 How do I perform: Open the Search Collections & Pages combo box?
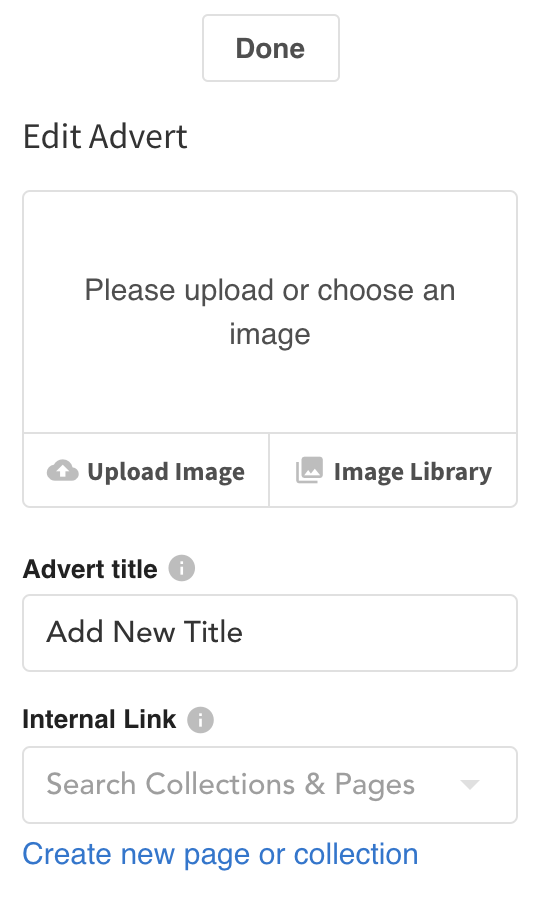pos(270,785)
